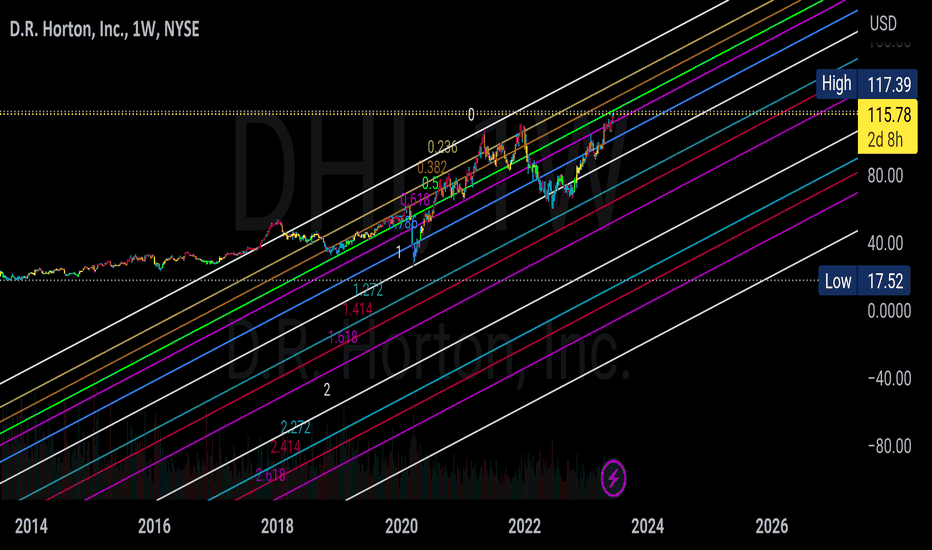Viewport: 932px width, 550px height.
Task: Click the 2026 time axis label
Action: point(772,526)
